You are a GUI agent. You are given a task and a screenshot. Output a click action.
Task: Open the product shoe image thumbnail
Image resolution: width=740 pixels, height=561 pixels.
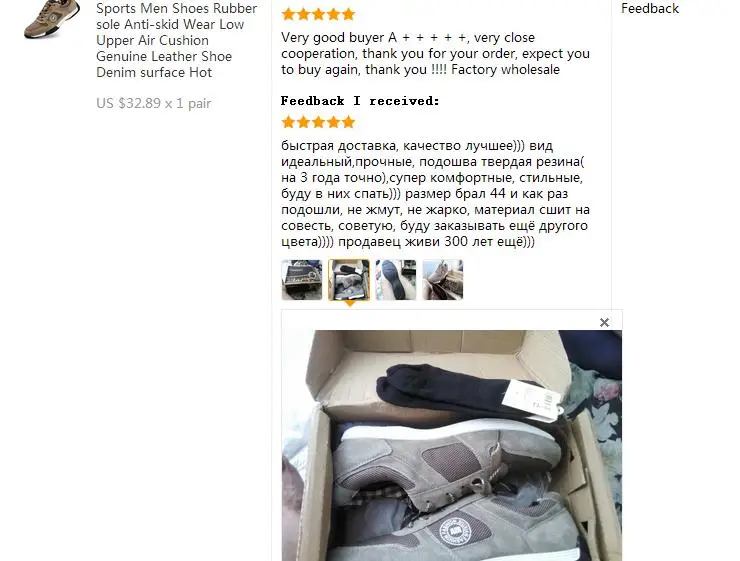coord(52,19)
